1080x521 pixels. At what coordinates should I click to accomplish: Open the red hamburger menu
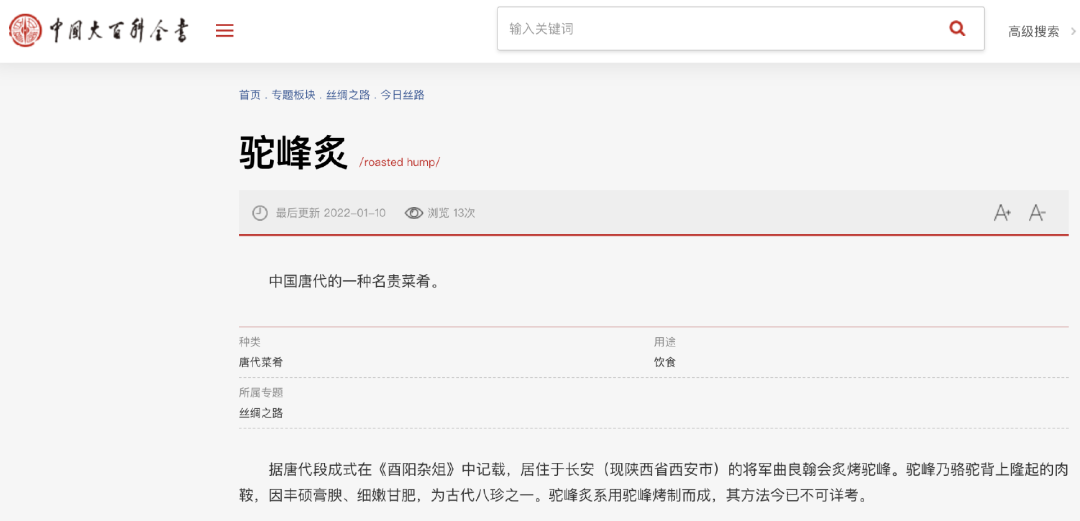[225, 31]
